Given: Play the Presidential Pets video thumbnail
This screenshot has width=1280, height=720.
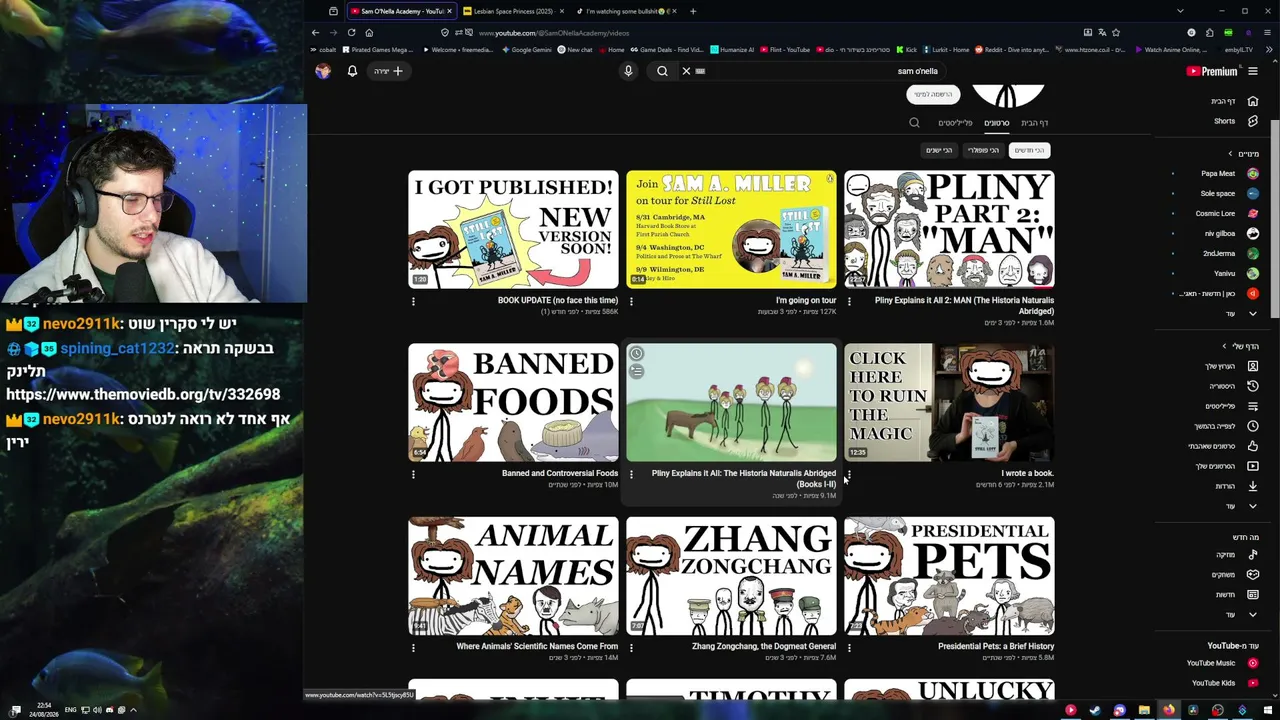Looking at the screenshot, I should (x=949, y=576).
